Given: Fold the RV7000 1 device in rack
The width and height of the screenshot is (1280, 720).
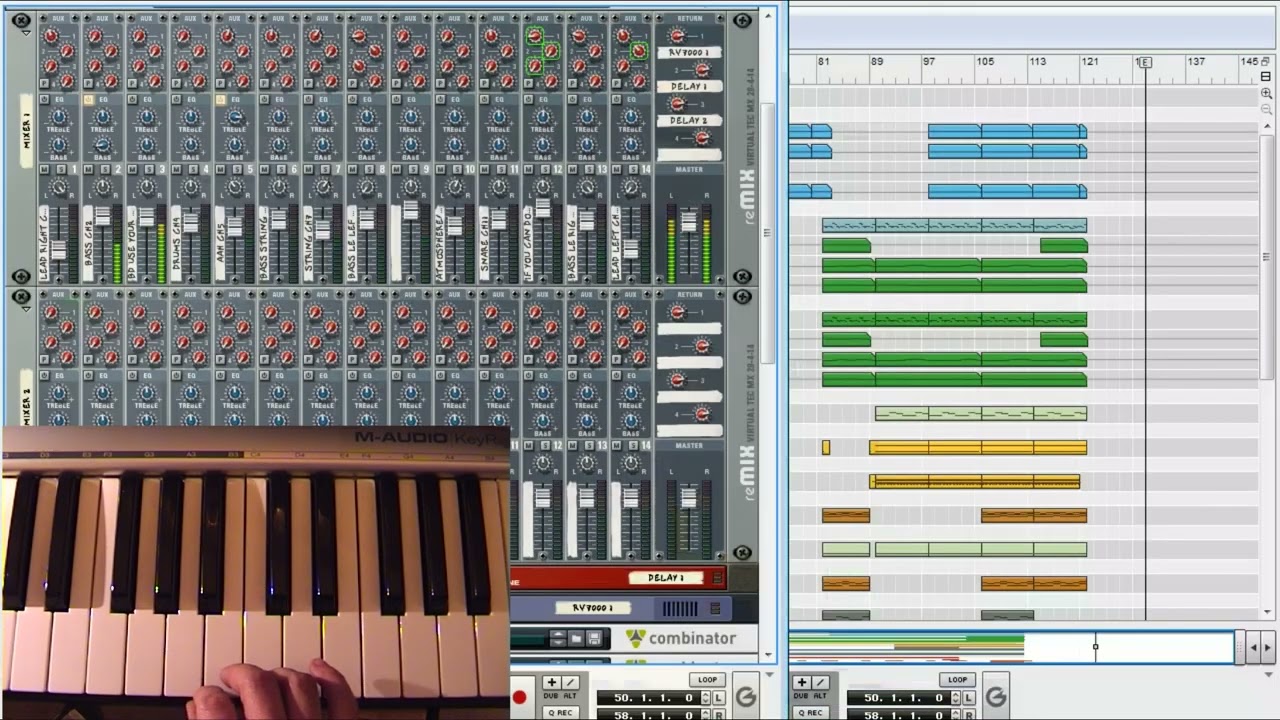Looking at the screenshot, I should point(715,607).
